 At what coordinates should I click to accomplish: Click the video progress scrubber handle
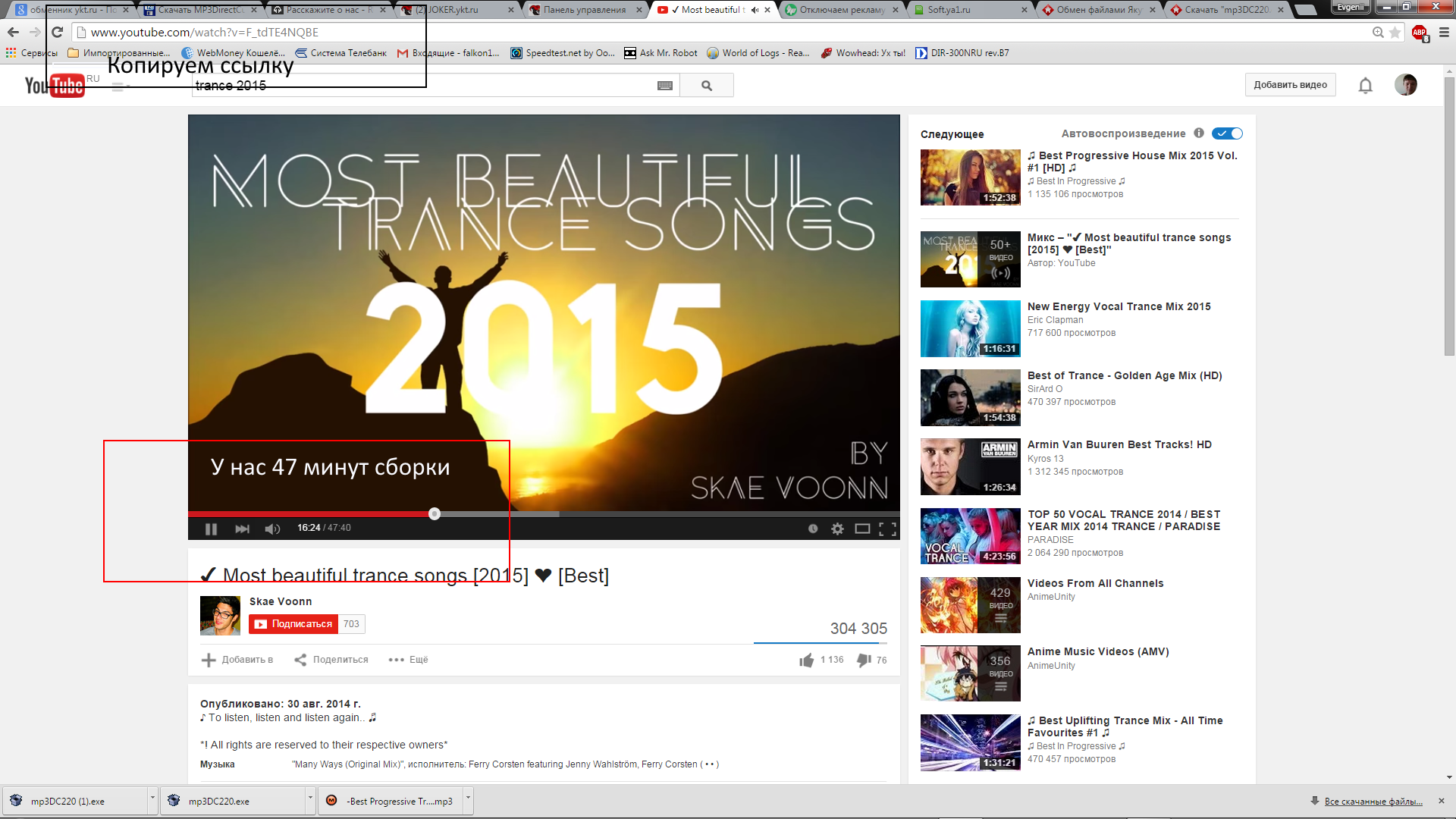click(x=435, y=513)
